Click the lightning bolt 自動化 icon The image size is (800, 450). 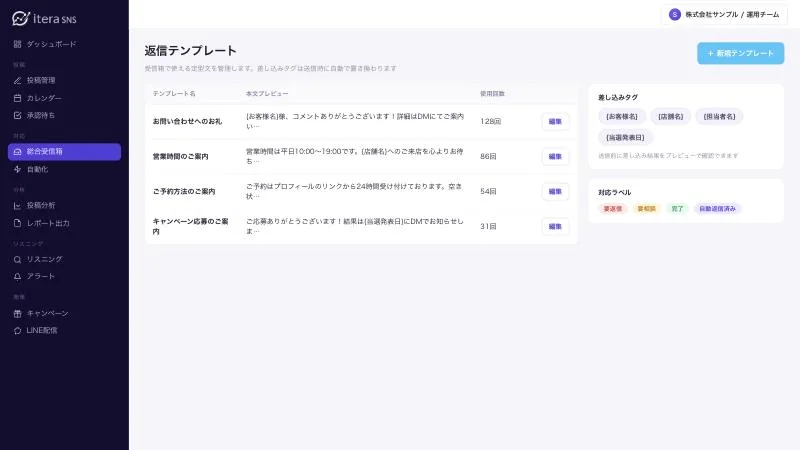tap(17, 169)
